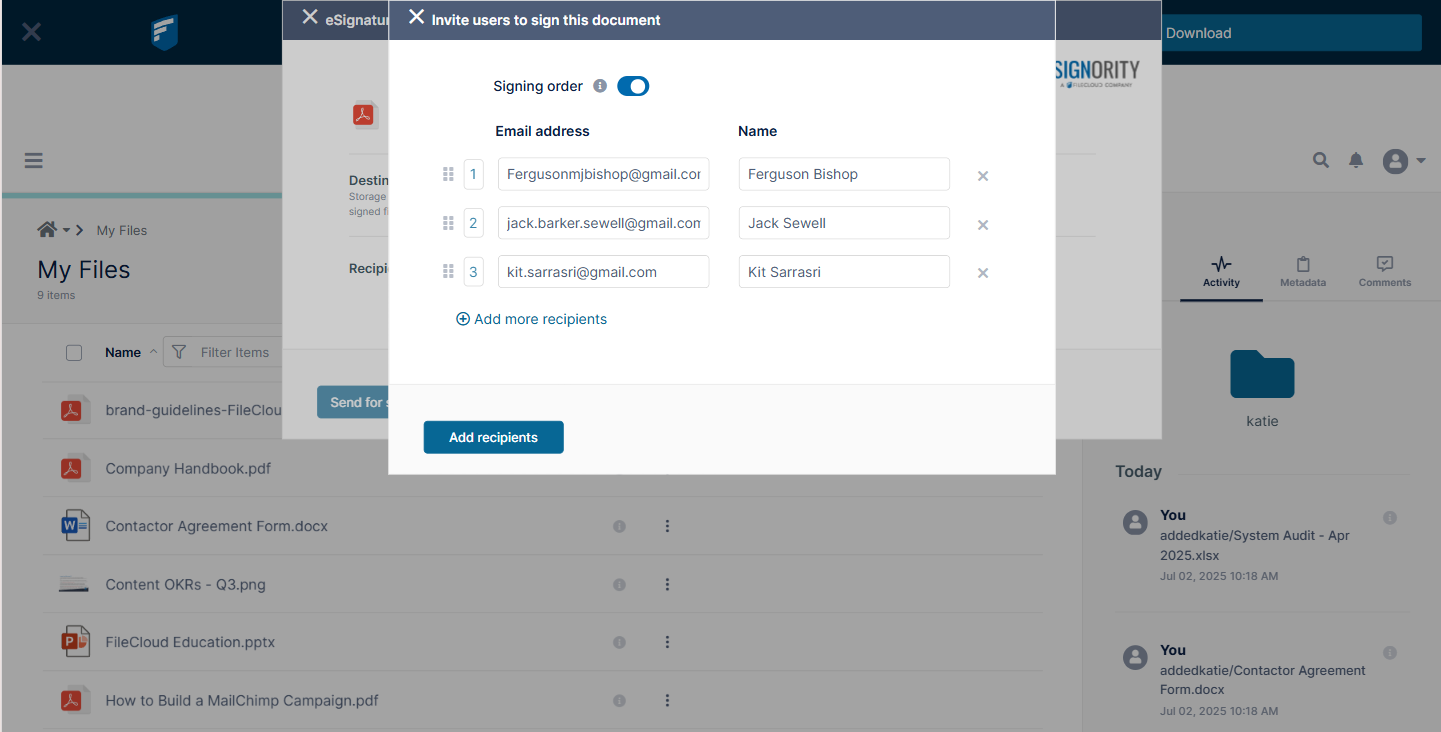Viewport: 1441px width, 732px height.
Task: Click drag handle beside recipient 3
Action: pyautogui.click(x=448, y=272)
